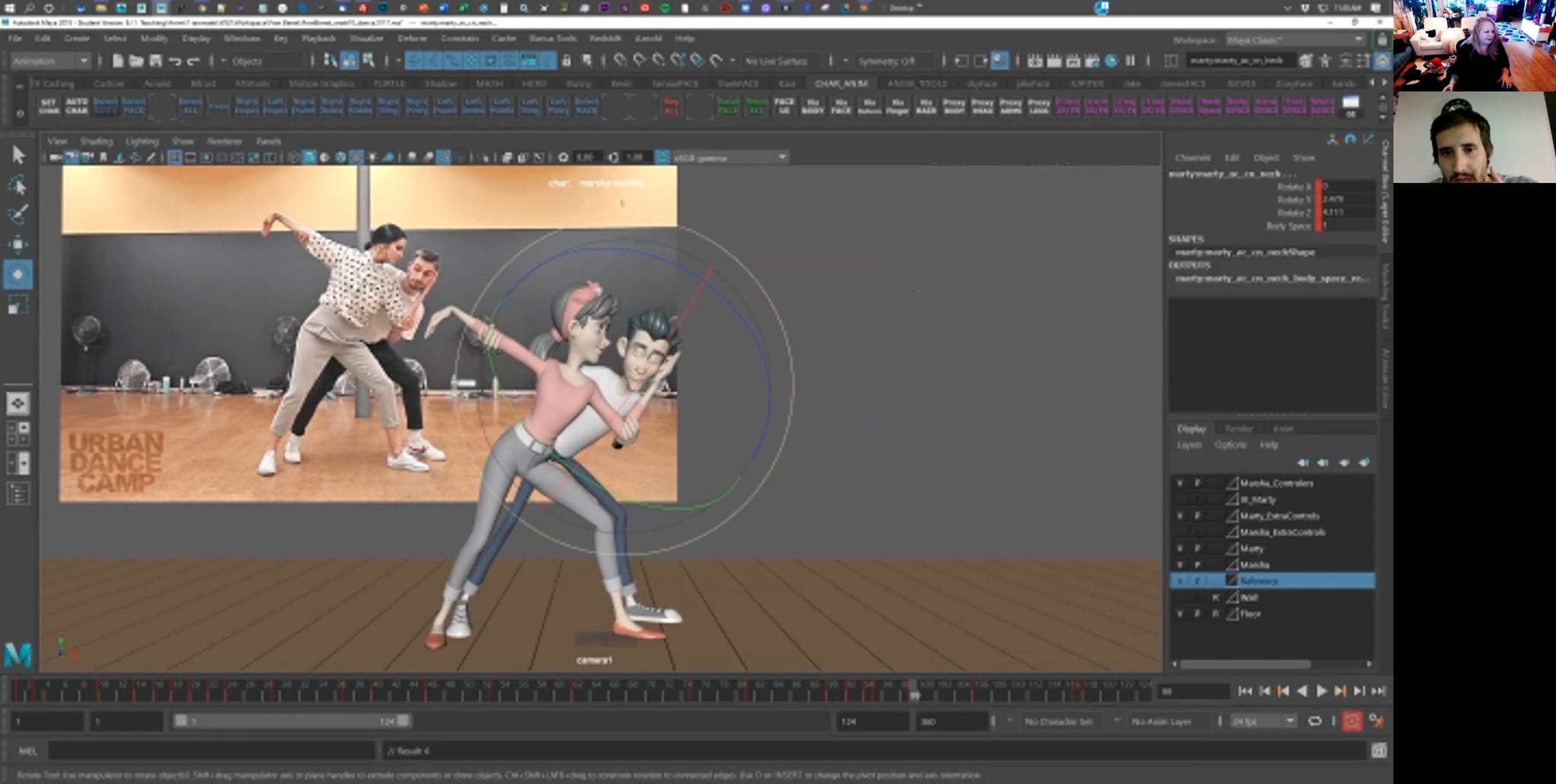Switch to the CHAR_ANIM shelf tab
This screenshot has height=784, width=1556.
tap(841, 84)
